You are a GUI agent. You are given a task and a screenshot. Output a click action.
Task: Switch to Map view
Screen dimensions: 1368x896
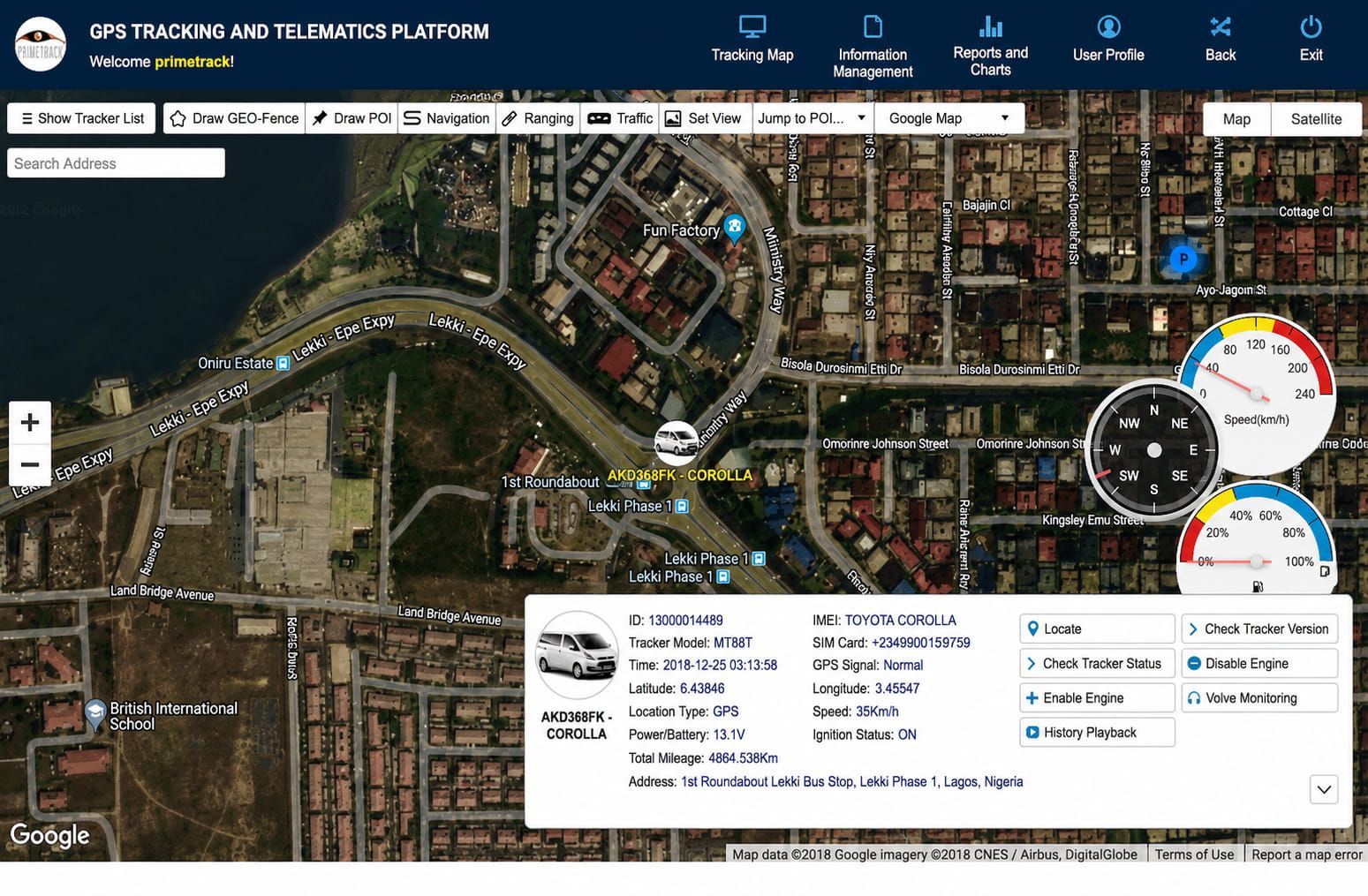pyautogui.click(x=1236, y=119)
